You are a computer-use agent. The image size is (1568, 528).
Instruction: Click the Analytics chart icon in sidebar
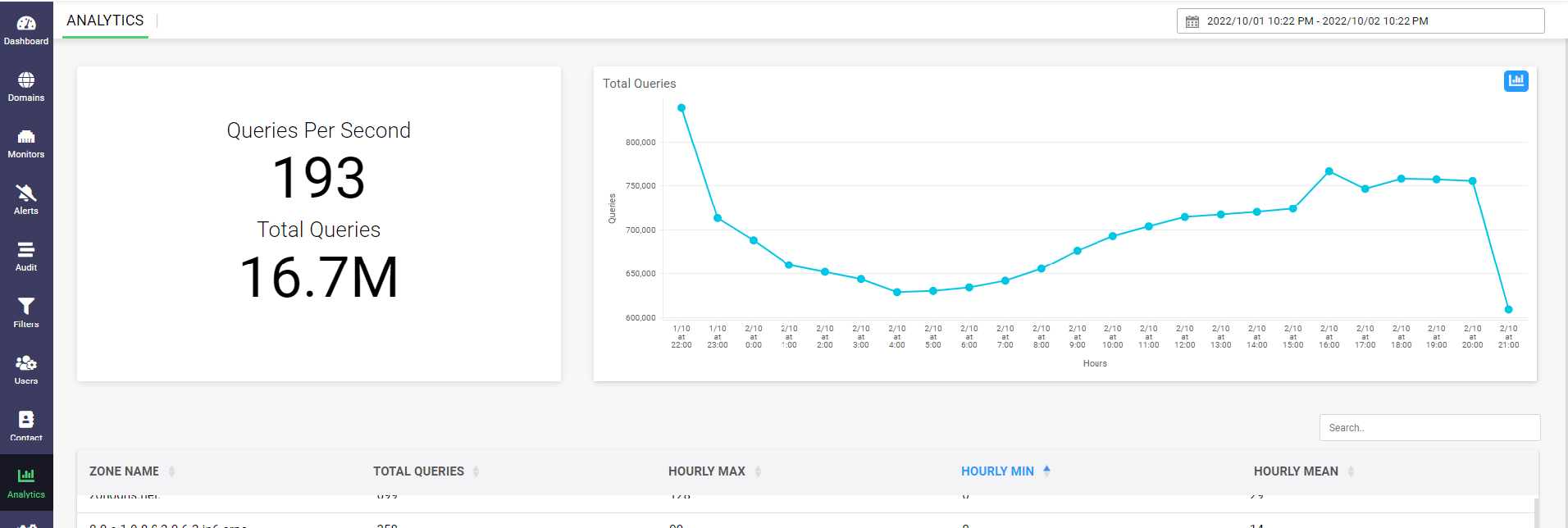pyautogui.click(x=26, y=477)
